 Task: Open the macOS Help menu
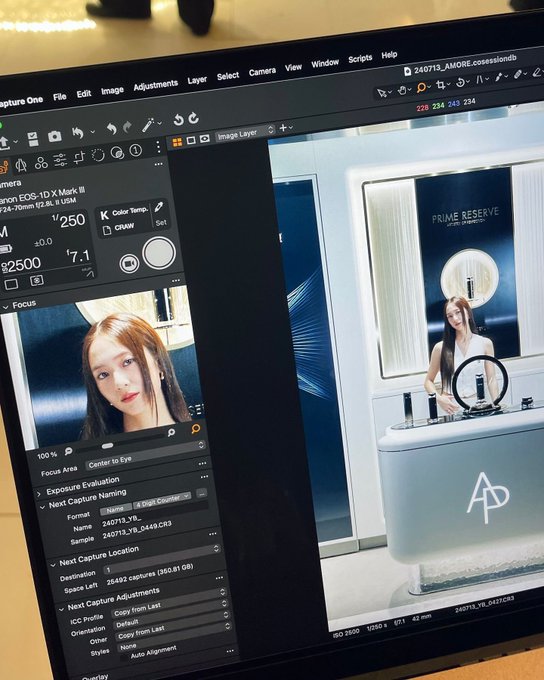pos(389,55)
